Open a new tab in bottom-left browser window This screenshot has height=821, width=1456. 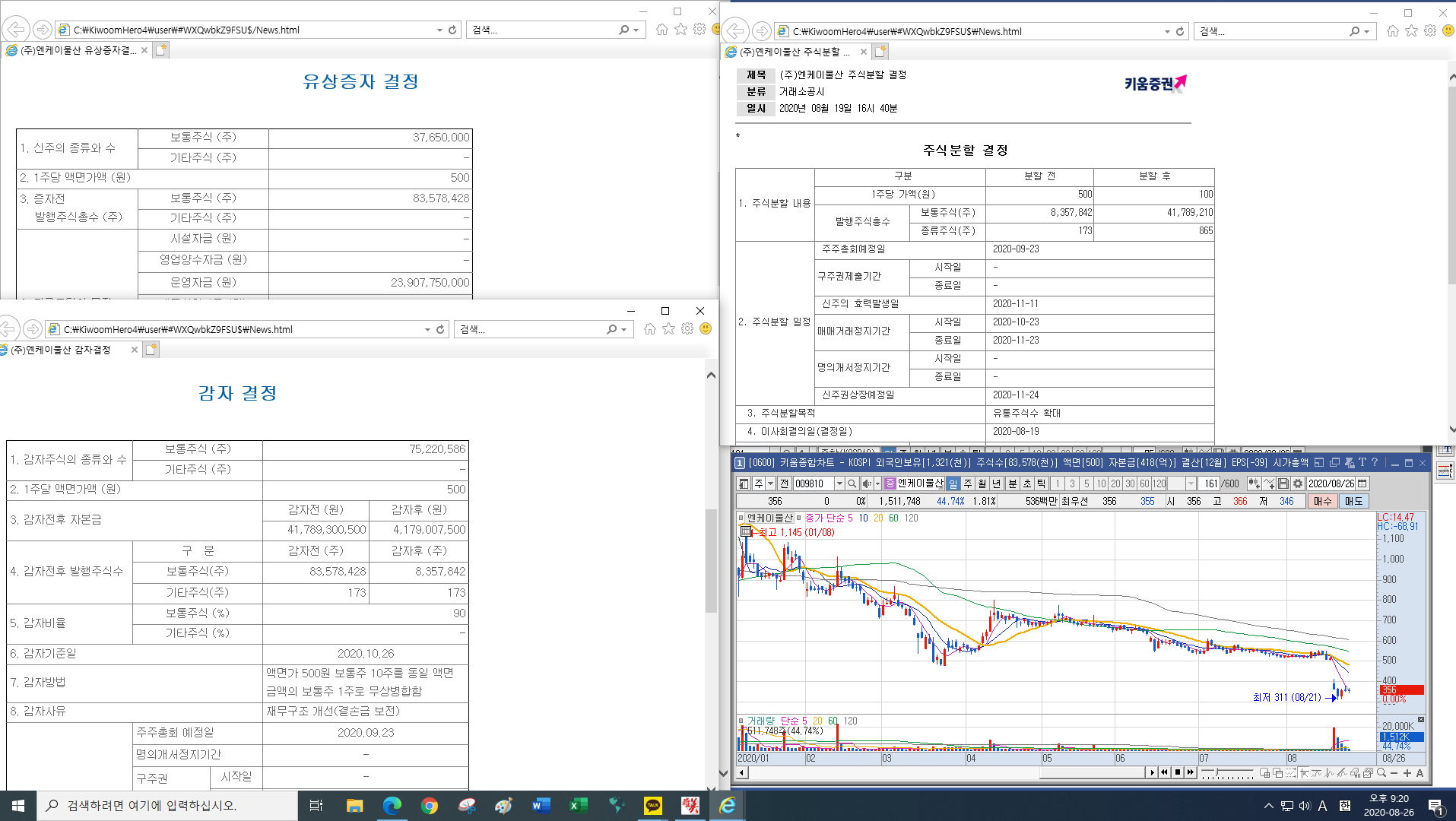click(x=151, y=350)
